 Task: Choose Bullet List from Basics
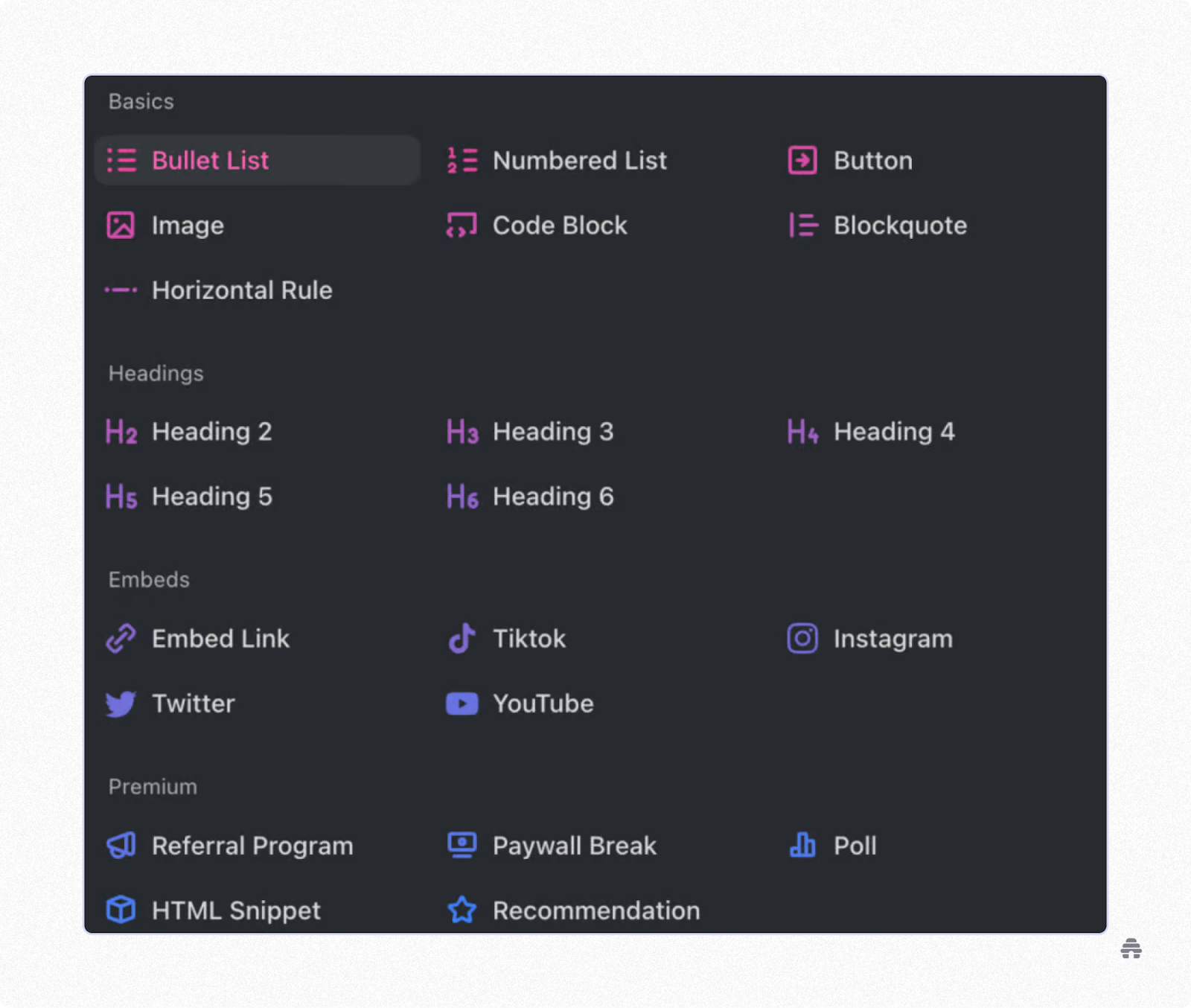[x=257, y=160]
